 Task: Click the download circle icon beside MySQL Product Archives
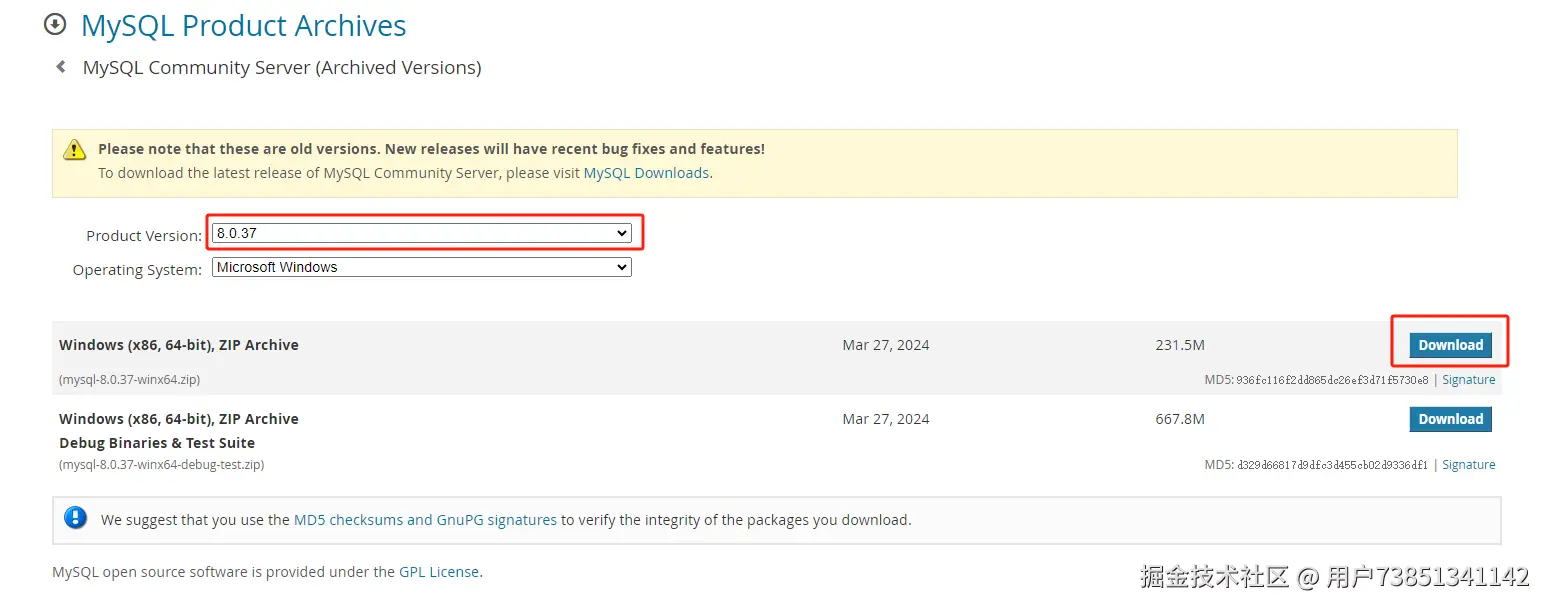point(55,24)
